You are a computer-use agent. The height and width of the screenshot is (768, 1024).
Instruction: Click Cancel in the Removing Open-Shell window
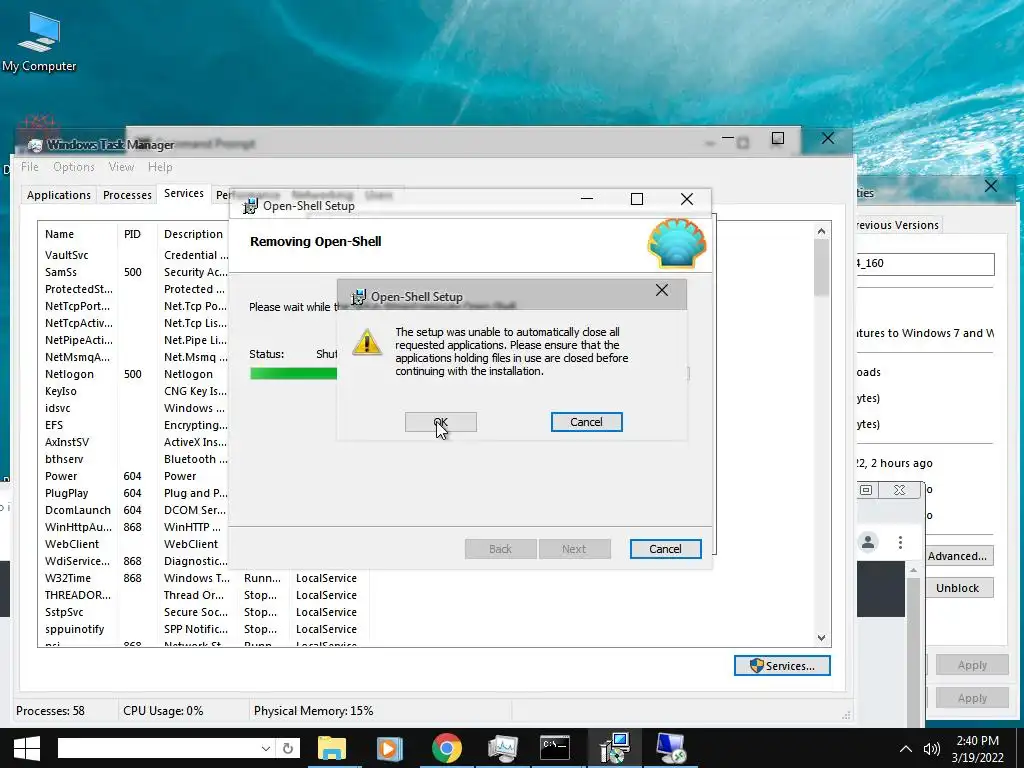click(665, 549)
